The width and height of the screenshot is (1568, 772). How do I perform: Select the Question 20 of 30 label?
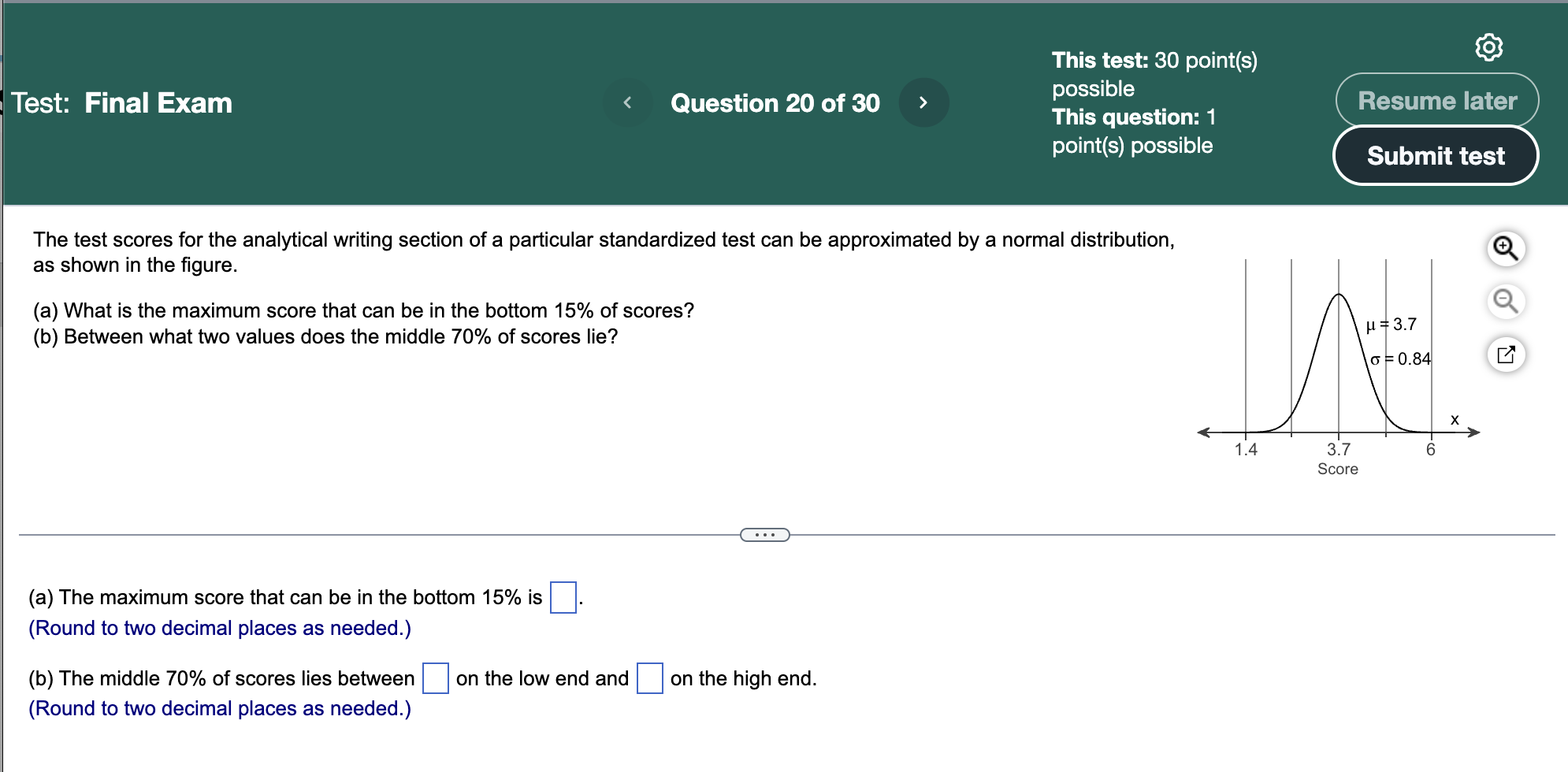click(775, 102)
